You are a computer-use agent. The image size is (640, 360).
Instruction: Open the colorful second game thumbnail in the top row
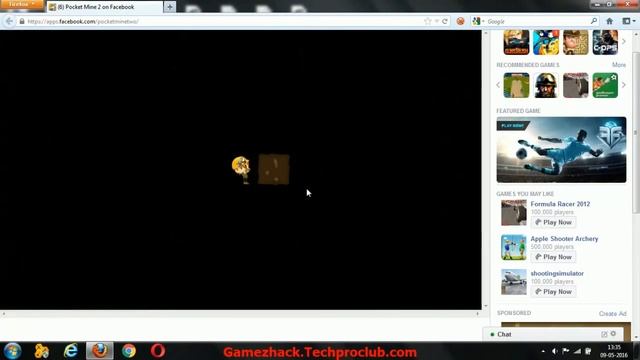pyautogui.click(x=546, y=42)
